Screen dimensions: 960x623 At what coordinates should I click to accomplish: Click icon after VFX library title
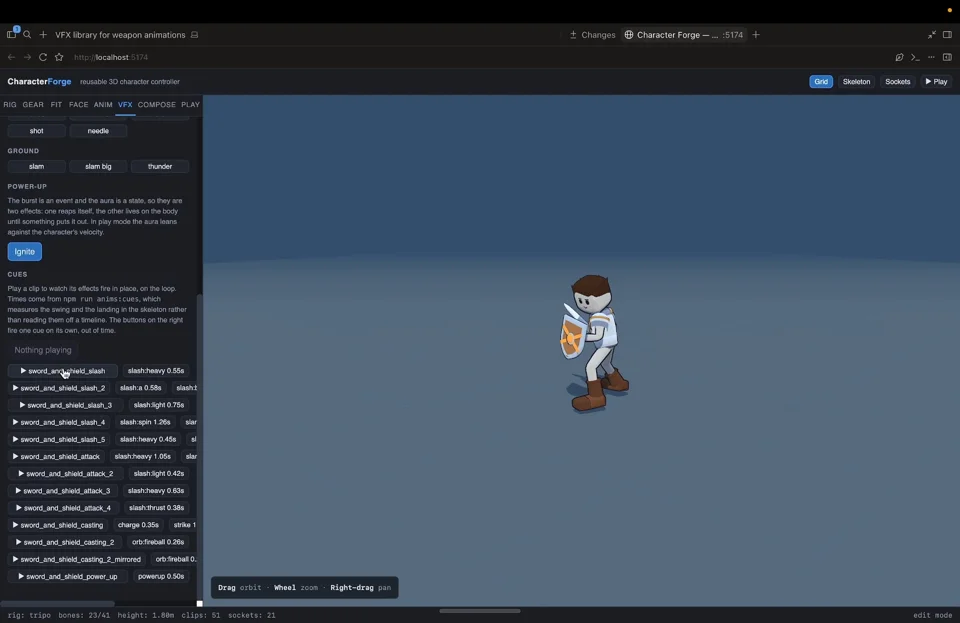[x=194, y=35]
